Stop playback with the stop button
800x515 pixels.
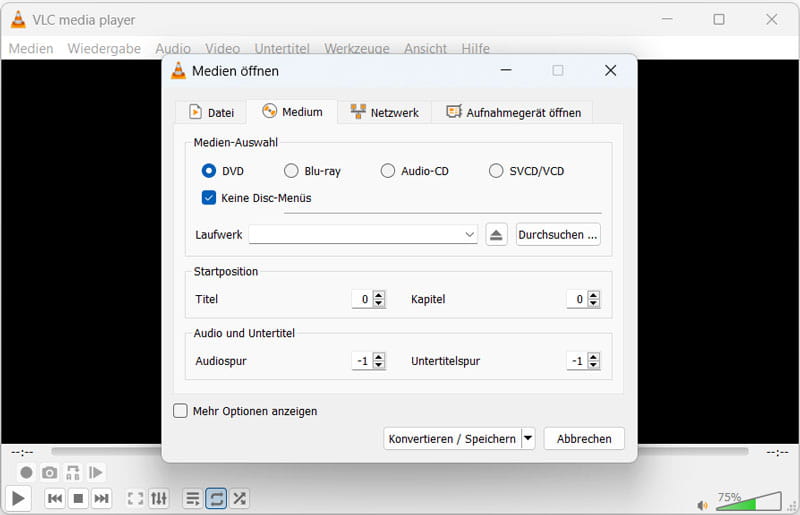(x=78, y=498)
